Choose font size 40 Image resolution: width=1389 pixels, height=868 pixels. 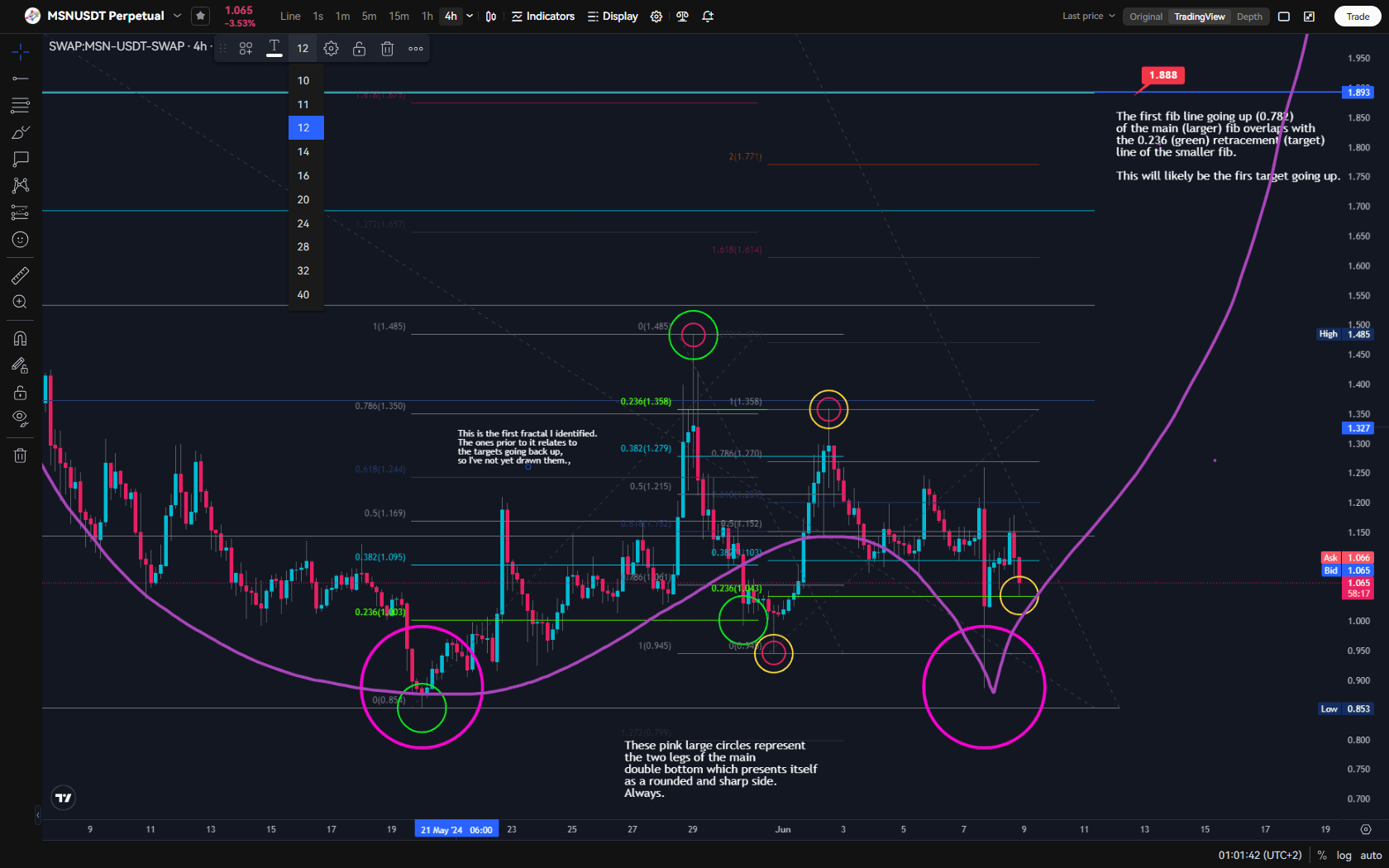305,295
